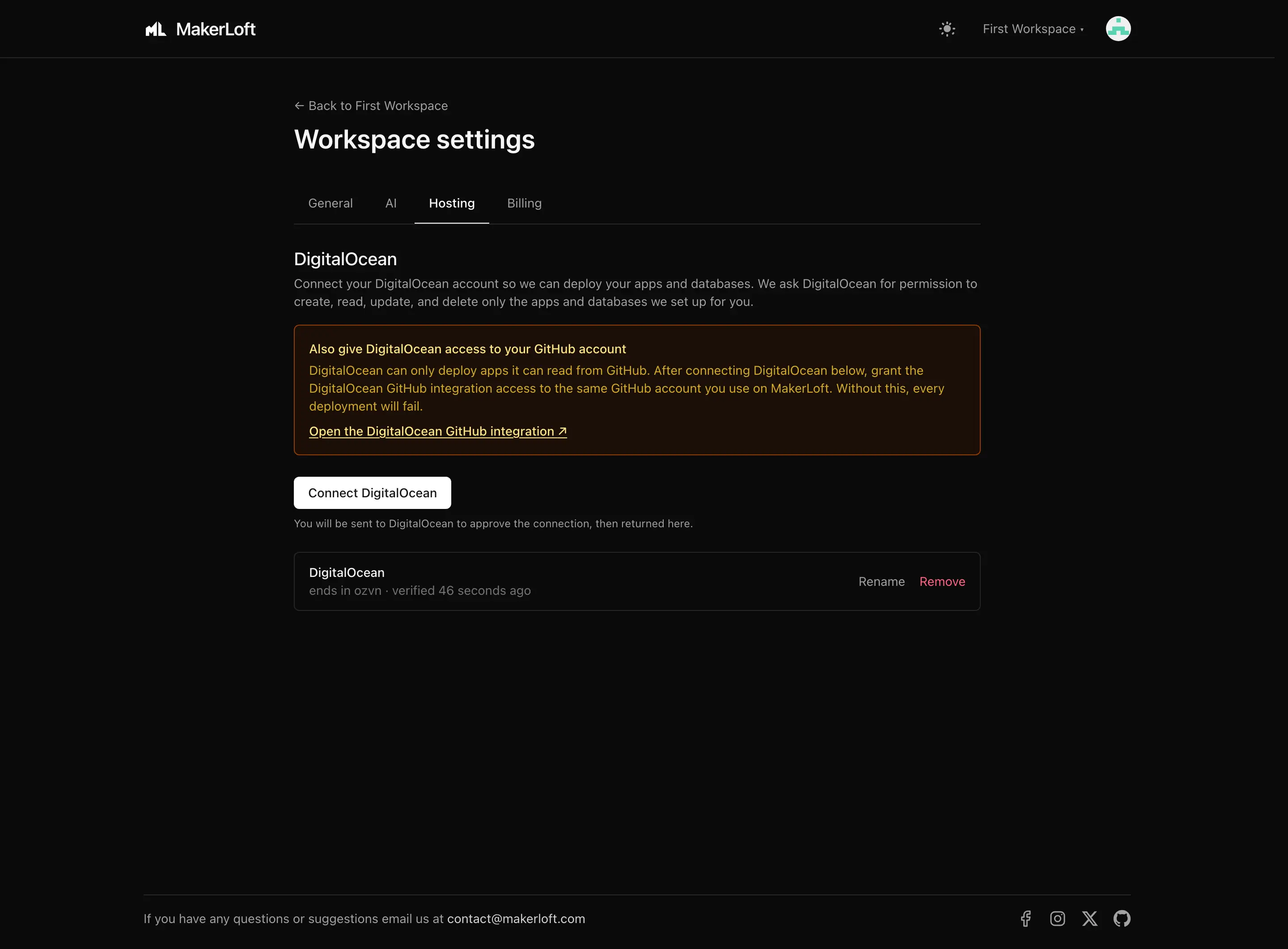
Task: Open the Instagram icon in footer
Action: click(x=1058, y=919)
